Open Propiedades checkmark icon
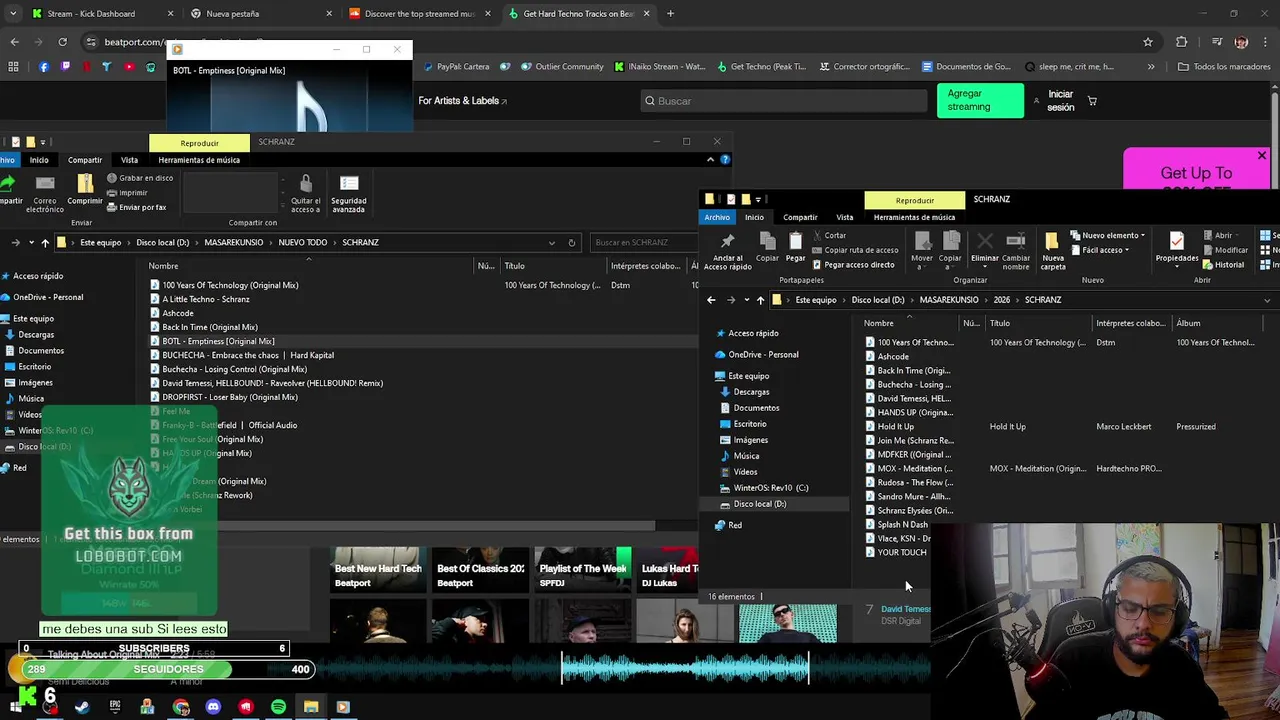 click(1177, 241)
